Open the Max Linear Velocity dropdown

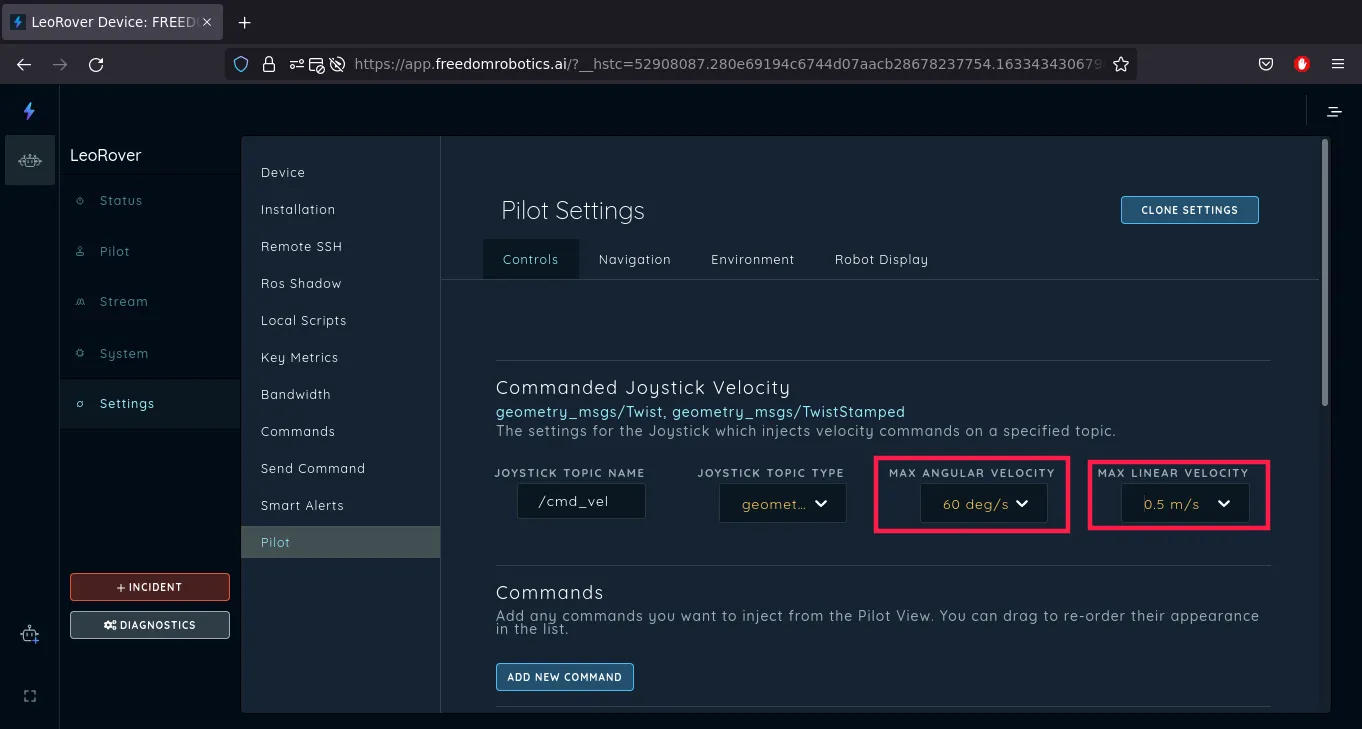pos(1185,504)
